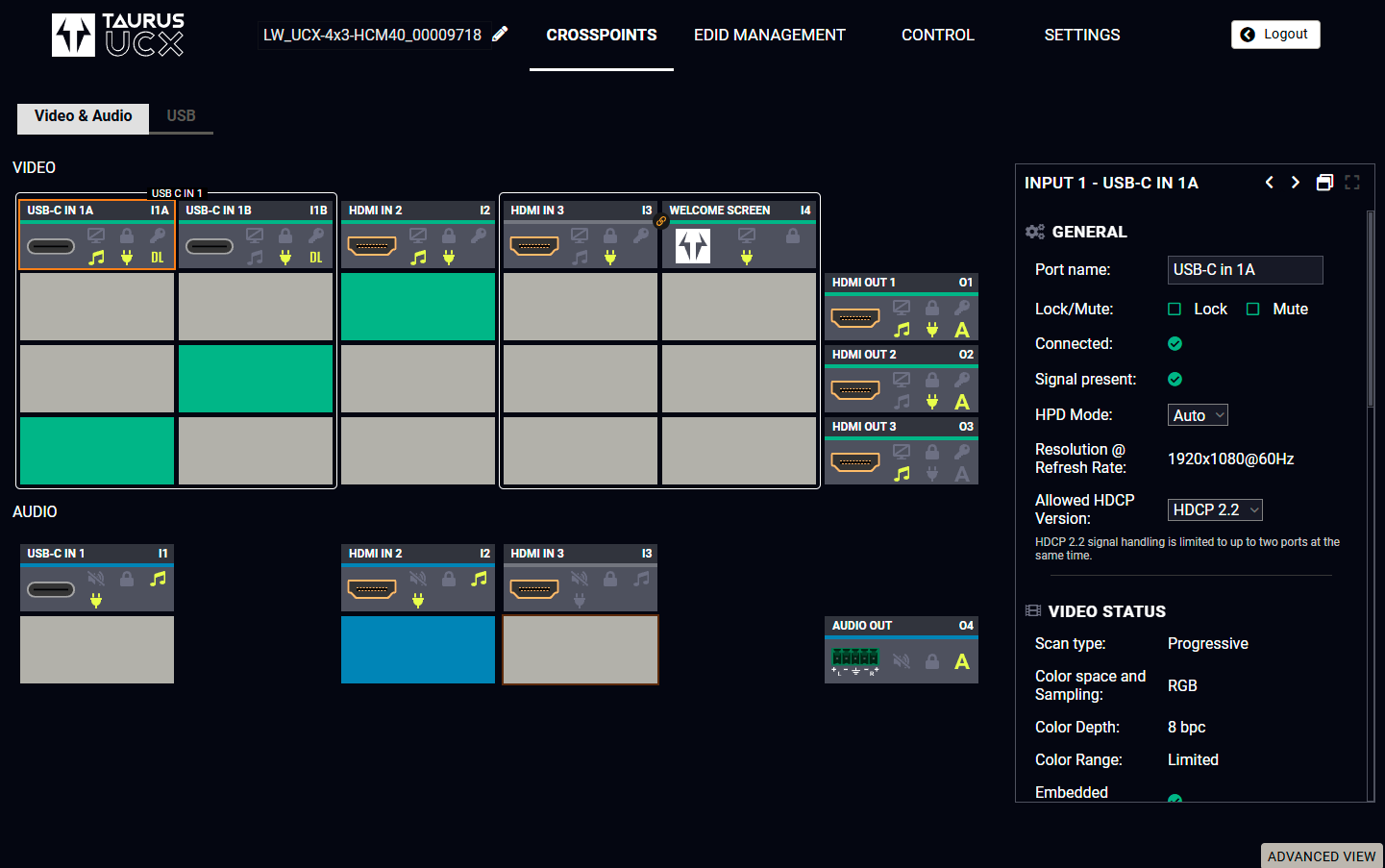Click the mute speaker icon on AUDIO OUT

tap(902, 661)
